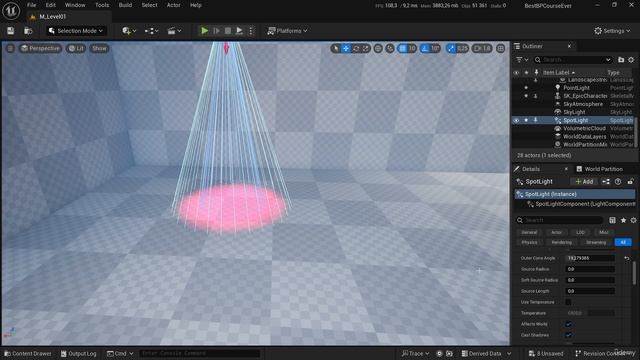Select VolumetricCloud in the Outliner
The image size is (640, 360).
(x=584, y=129)
